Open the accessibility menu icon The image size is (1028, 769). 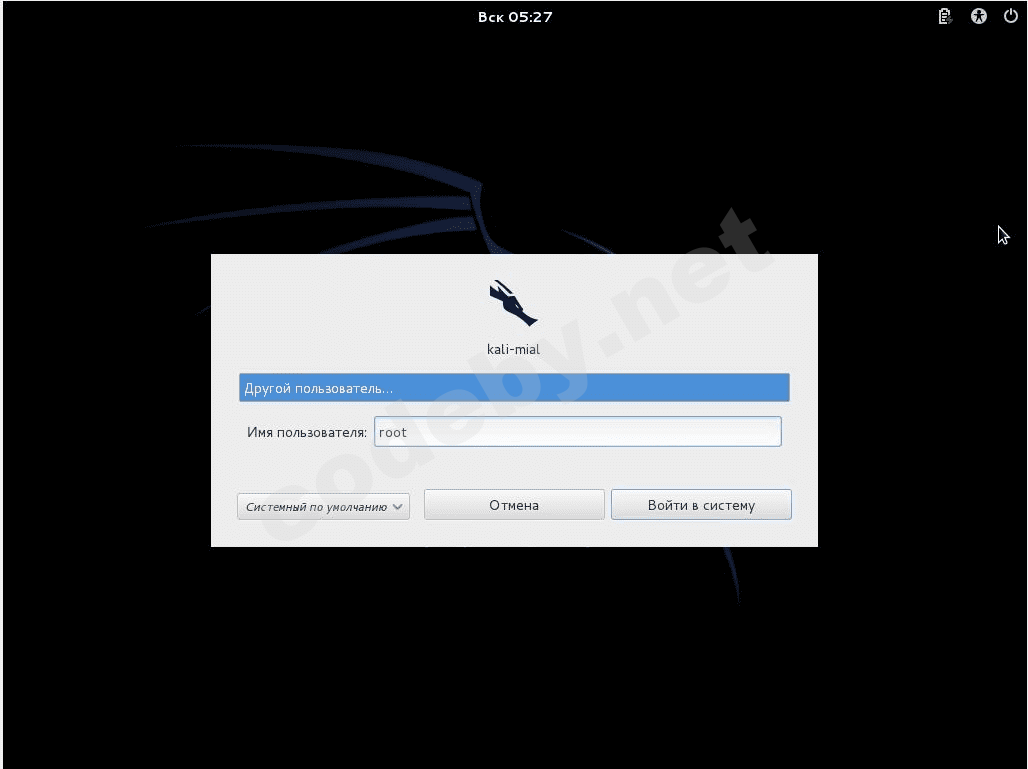tap(978, 16)
